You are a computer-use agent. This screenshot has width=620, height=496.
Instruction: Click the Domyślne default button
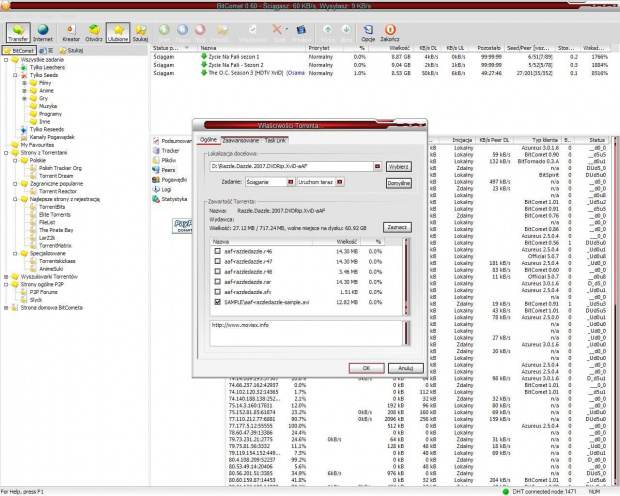[x=398, y=183]
